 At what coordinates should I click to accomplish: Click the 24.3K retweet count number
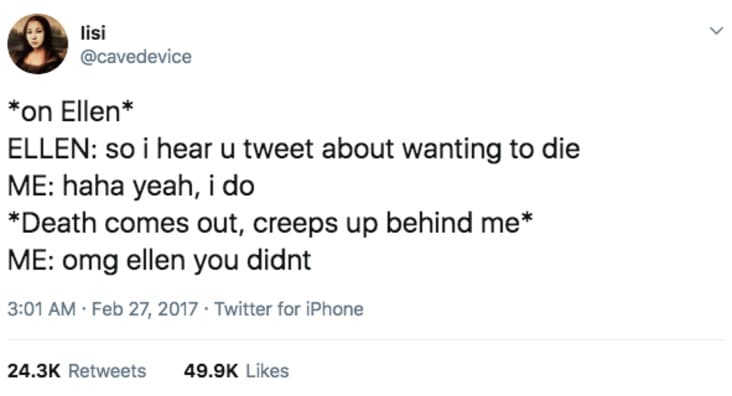(x=34, y=371)
